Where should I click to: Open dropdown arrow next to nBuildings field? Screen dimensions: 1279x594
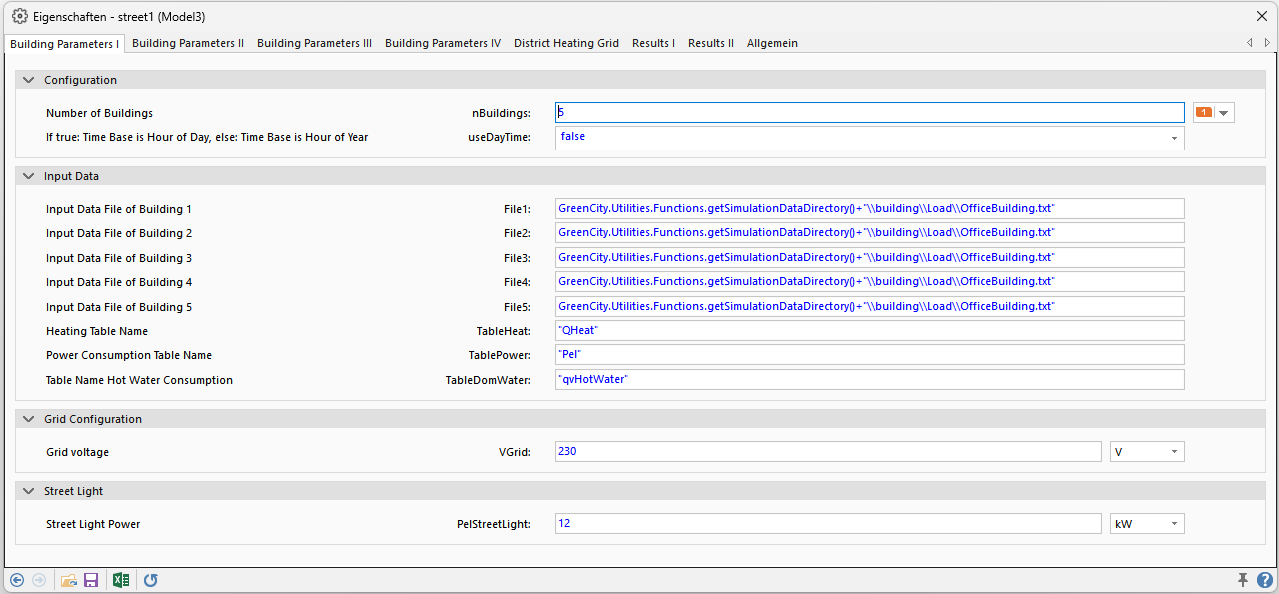pos(1223,113)
